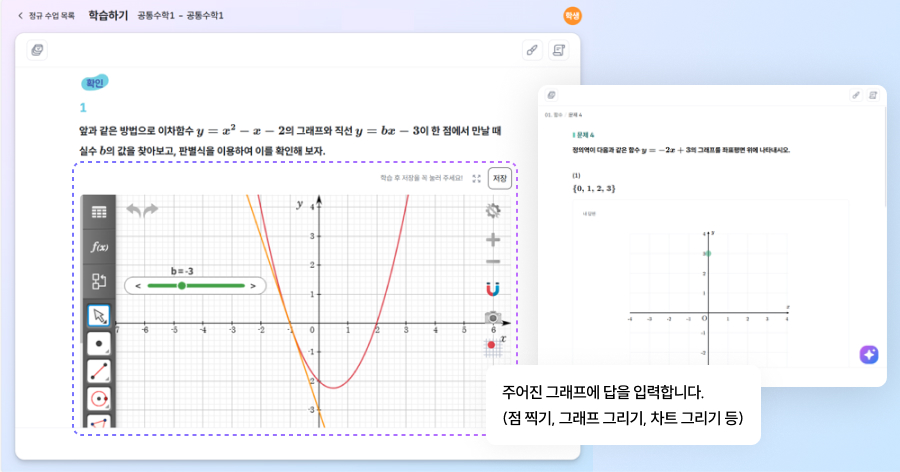
Task: Expand the graph to fullscreen
Action: pos(476,178)
